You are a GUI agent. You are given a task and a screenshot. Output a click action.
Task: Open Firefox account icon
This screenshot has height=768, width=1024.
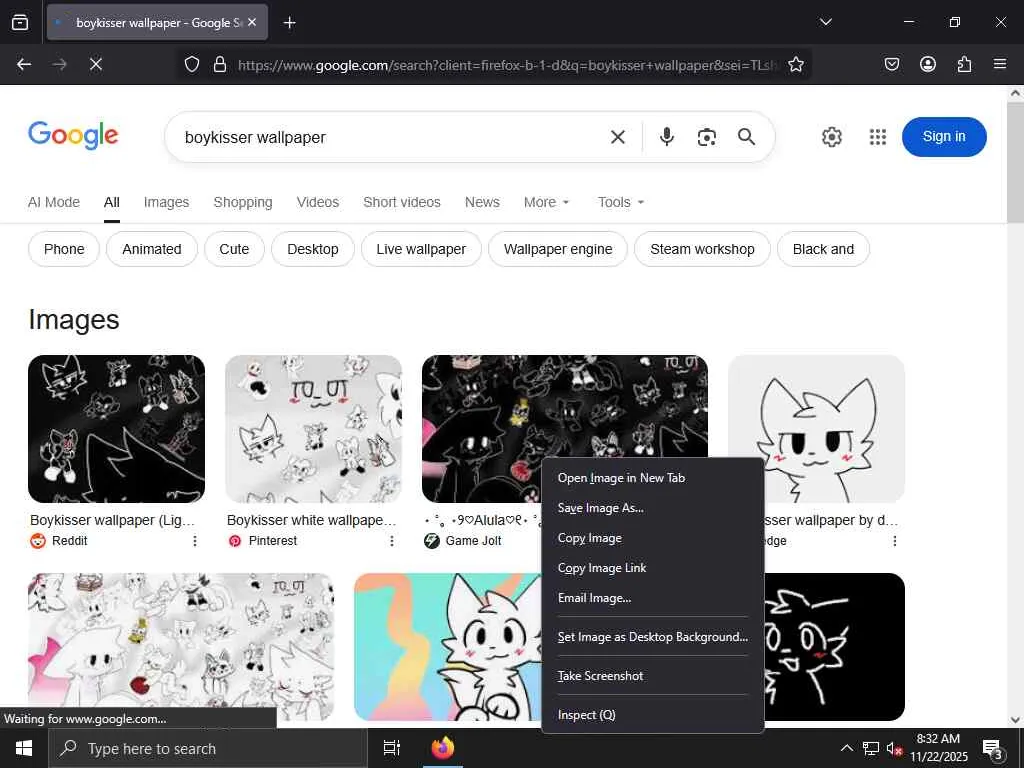pos(927,64)
